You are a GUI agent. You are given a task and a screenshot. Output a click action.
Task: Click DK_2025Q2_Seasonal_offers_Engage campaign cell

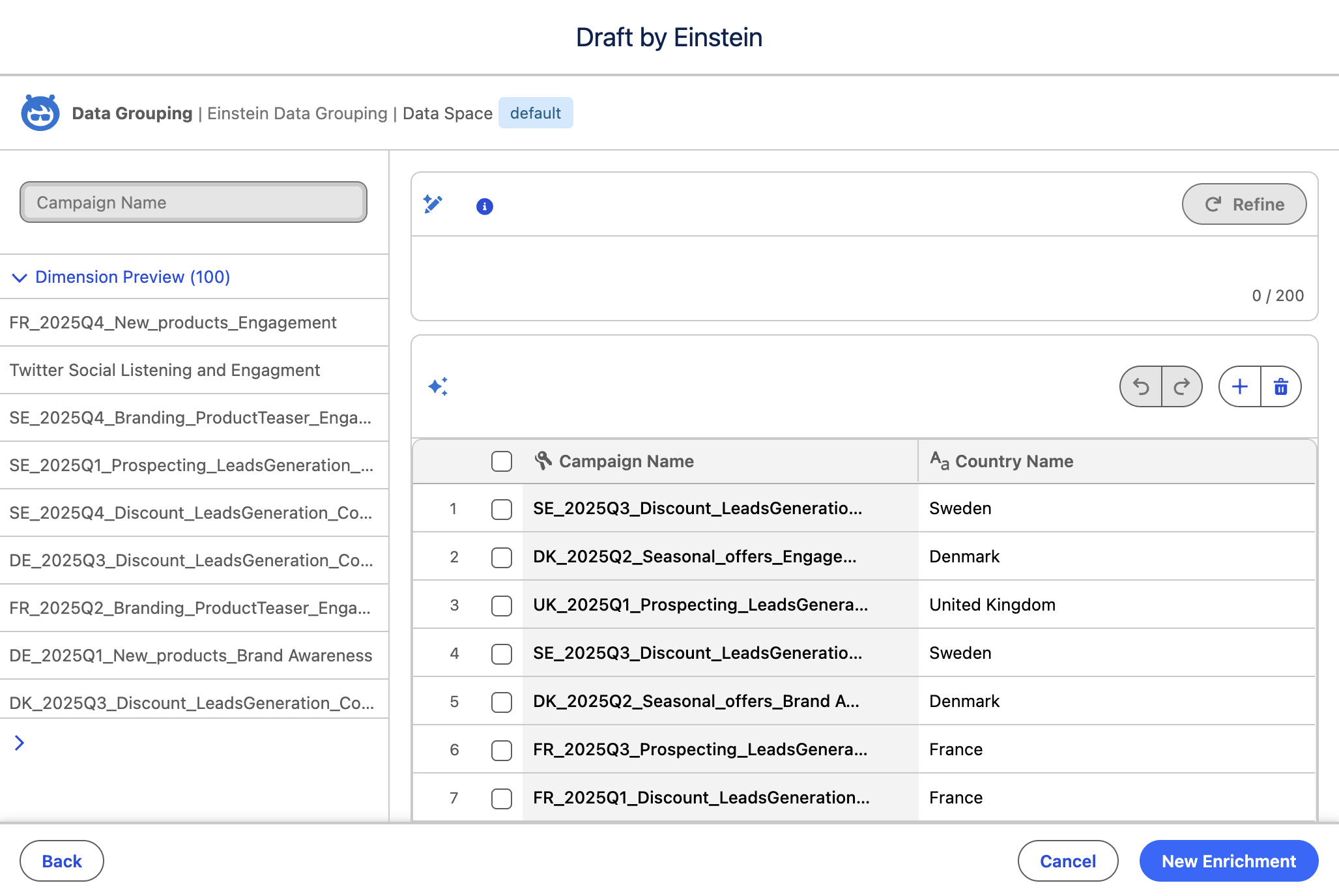coord(720,556)
